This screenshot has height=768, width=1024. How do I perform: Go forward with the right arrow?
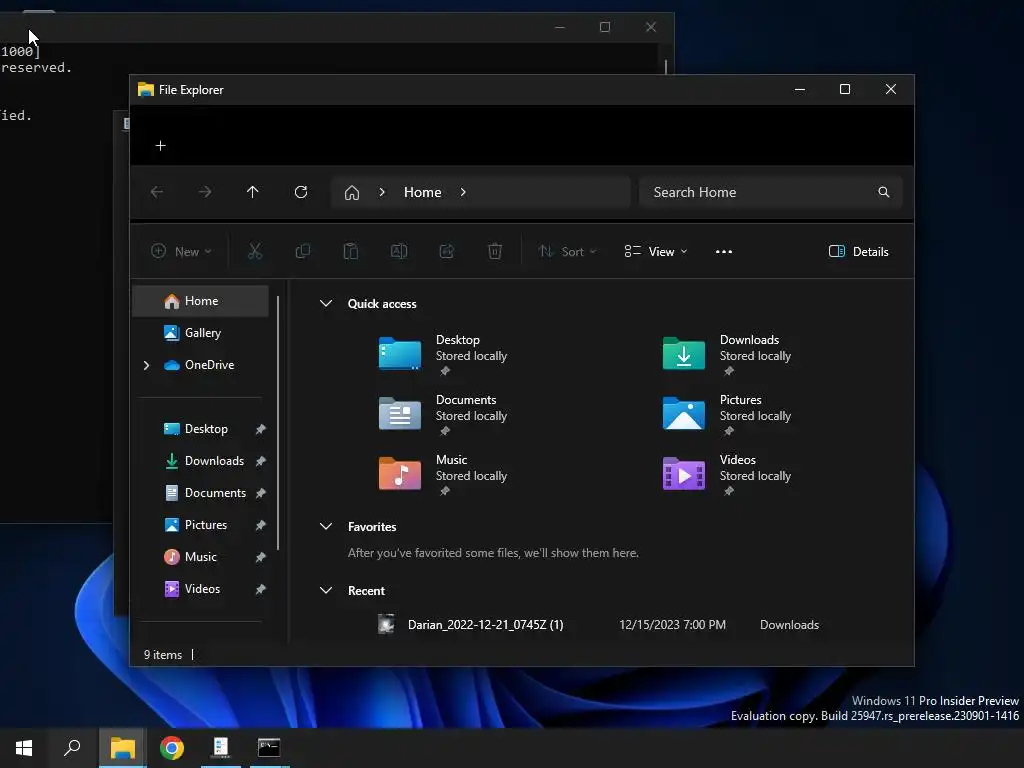[x=205, y=192]
